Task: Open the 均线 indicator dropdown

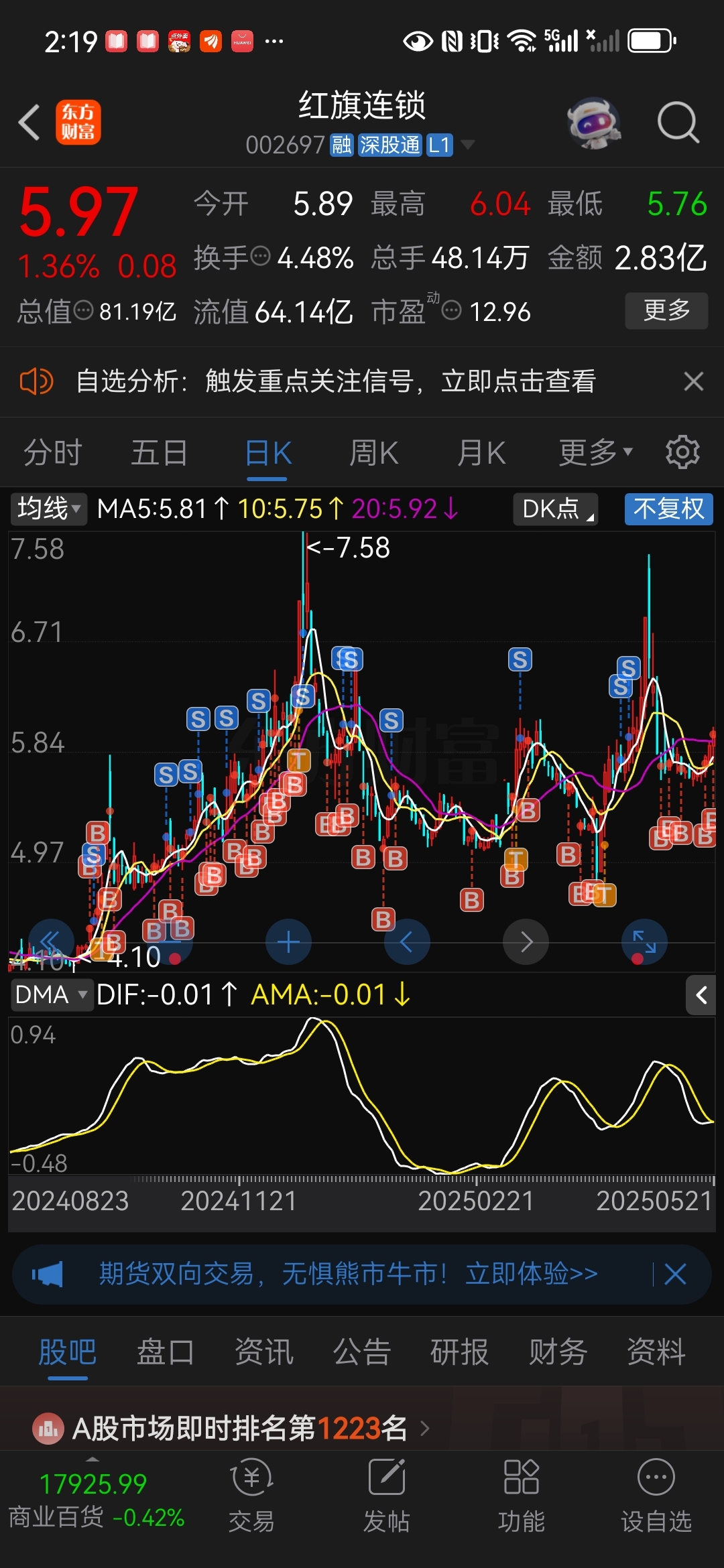Action: coord(49,509)
